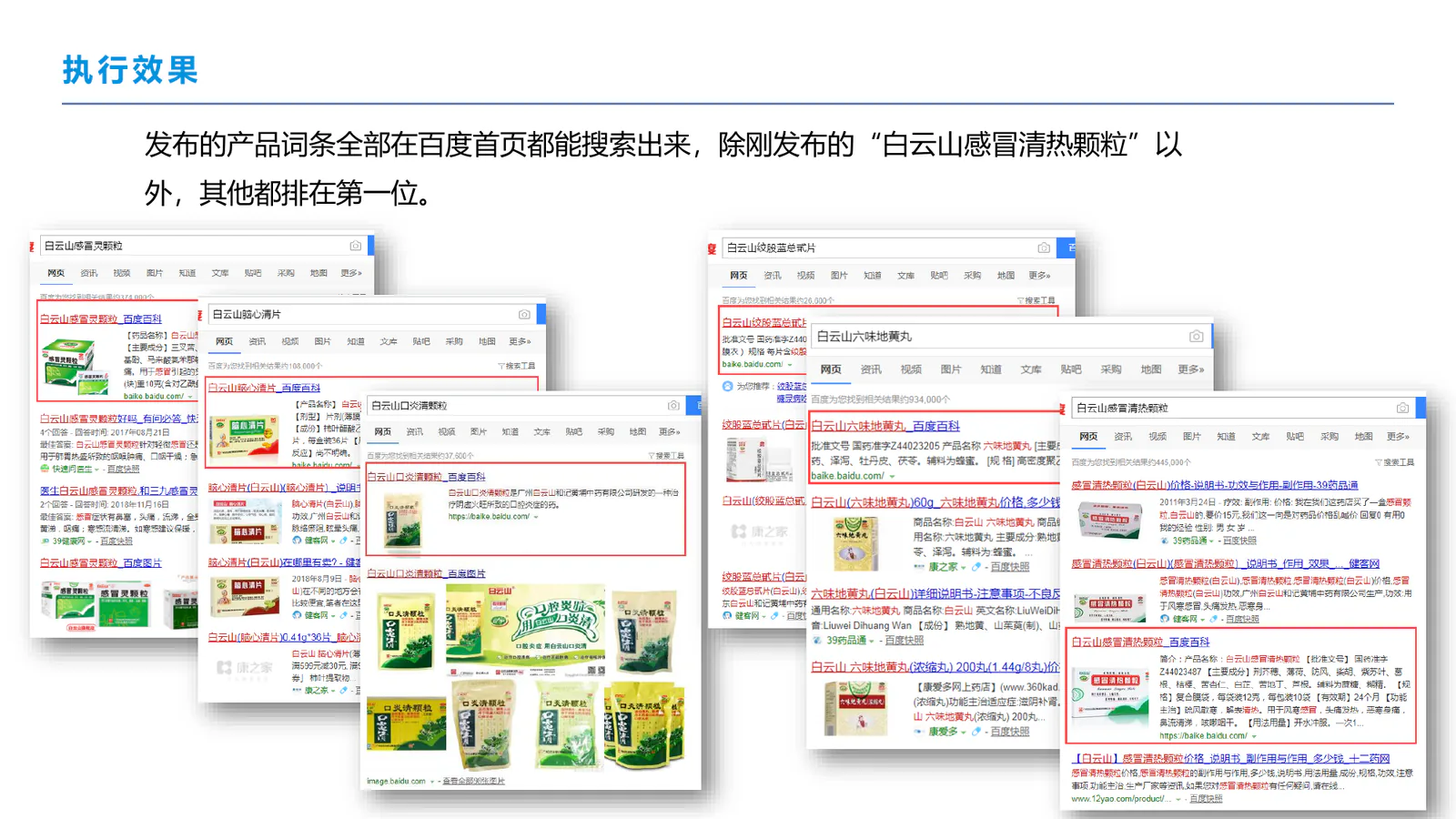Screen dimensions: 1456x819
Task: Open link 白云山感冒灵颗粒_百度图片
Action: (101, 563)
